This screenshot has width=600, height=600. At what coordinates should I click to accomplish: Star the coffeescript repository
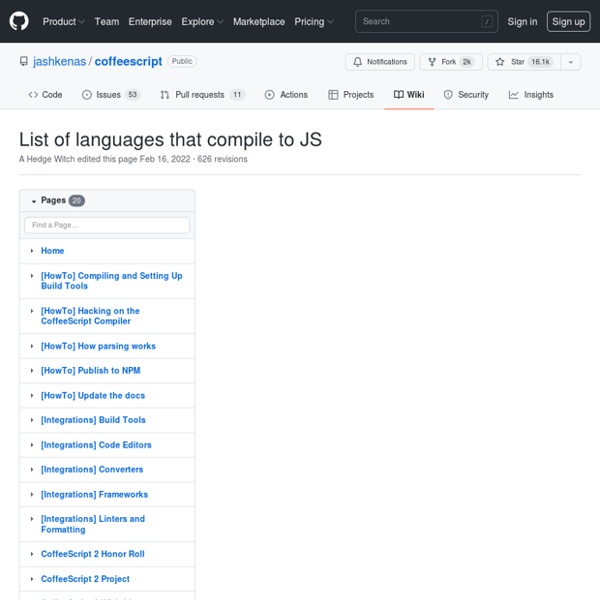click(x=524, y=62)
